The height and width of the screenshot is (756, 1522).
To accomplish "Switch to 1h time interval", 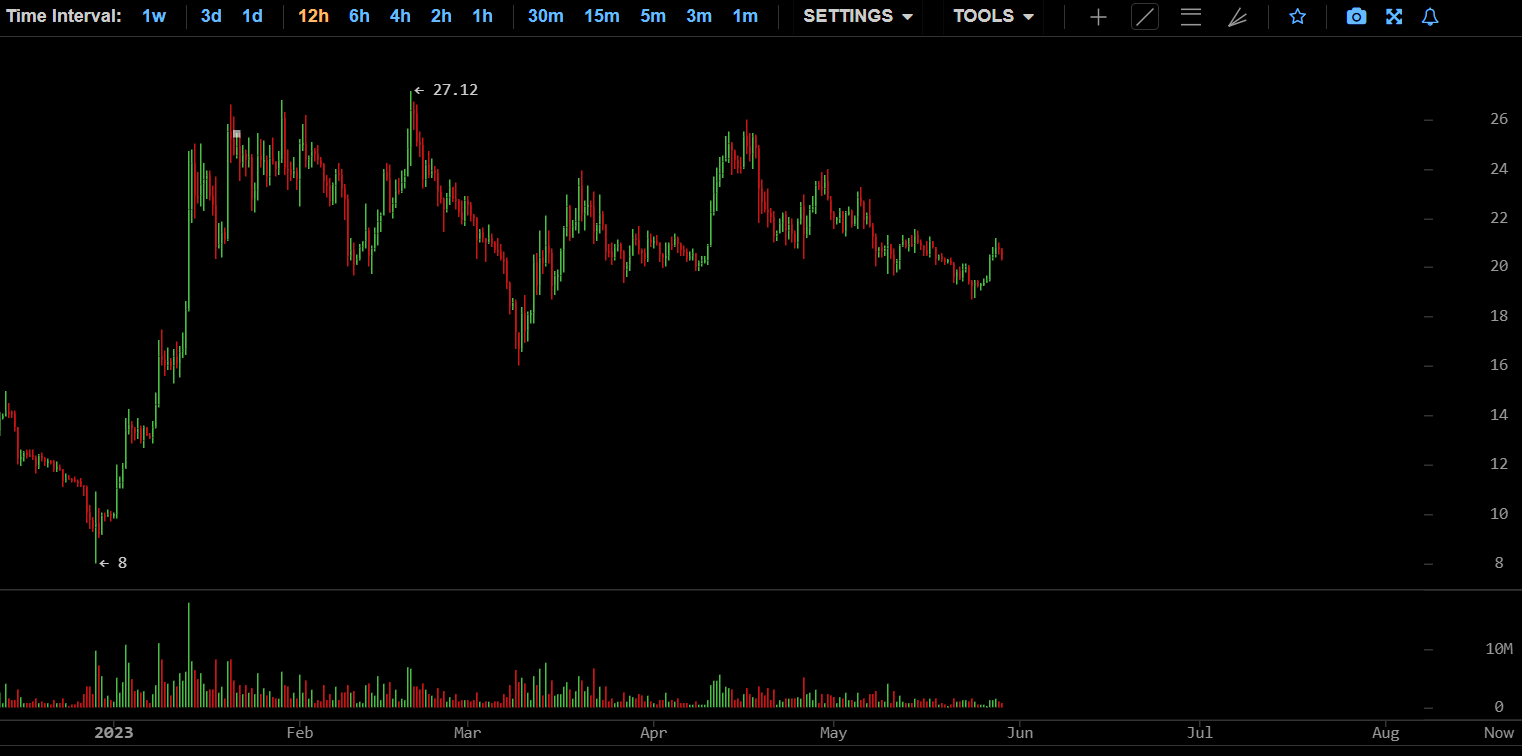I will point(482,16).
